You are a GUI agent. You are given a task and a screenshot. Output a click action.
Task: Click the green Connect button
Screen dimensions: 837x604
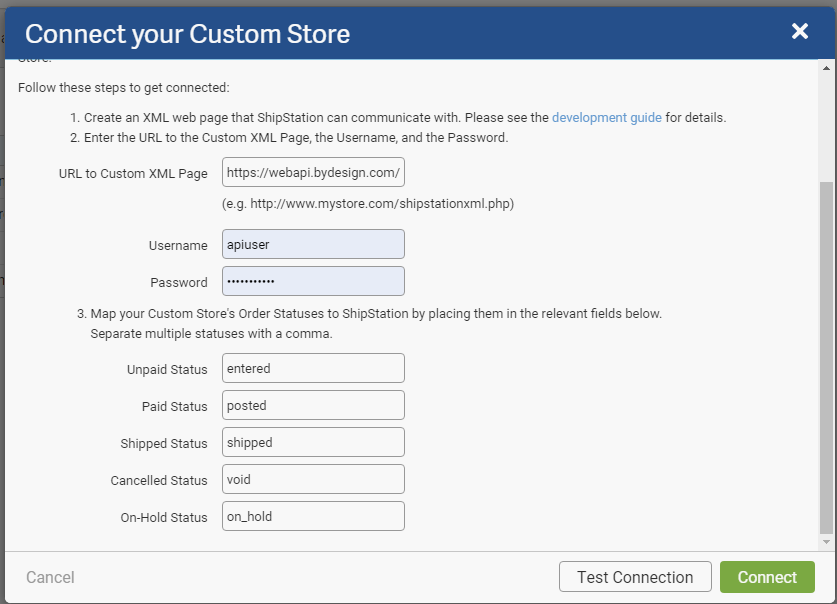tap(767, 577)
